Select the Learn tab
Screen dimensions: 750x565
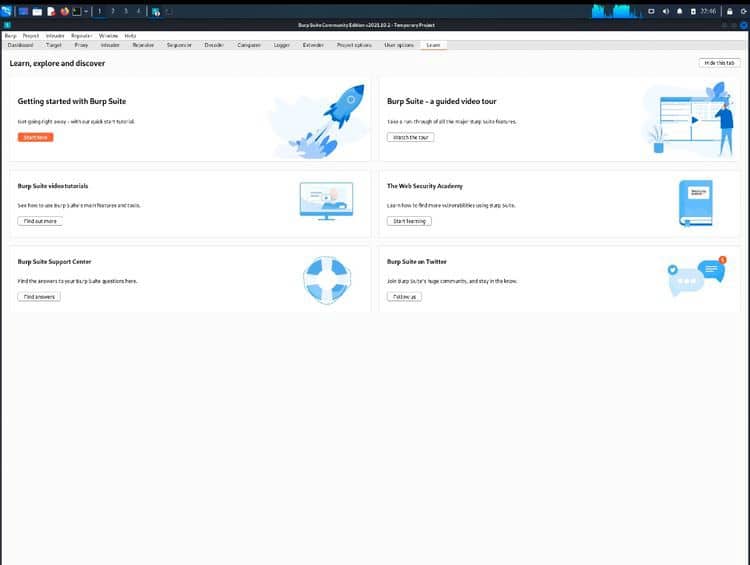[x=433, y=45]
